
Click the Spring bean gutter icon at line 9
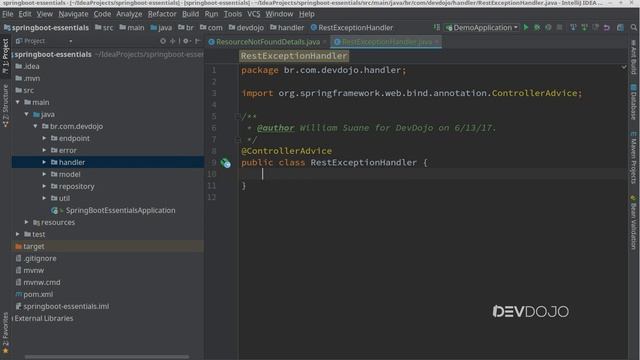[226, 163]
